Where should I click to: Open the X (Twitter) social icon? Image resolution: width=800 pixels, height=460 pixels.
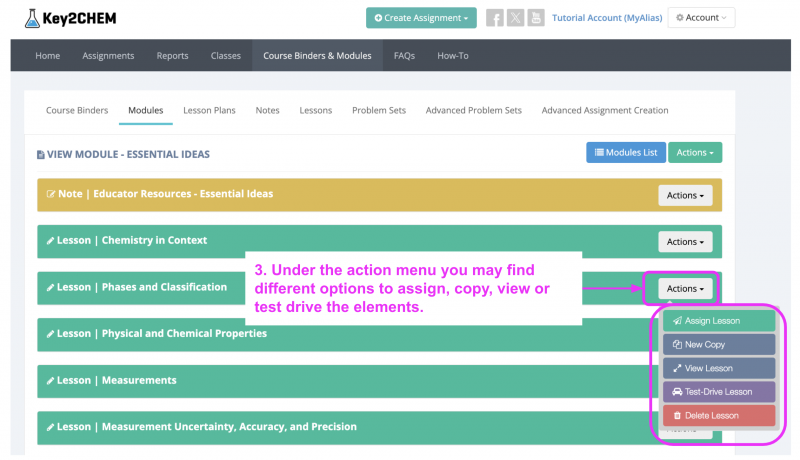tap(515, 18)
